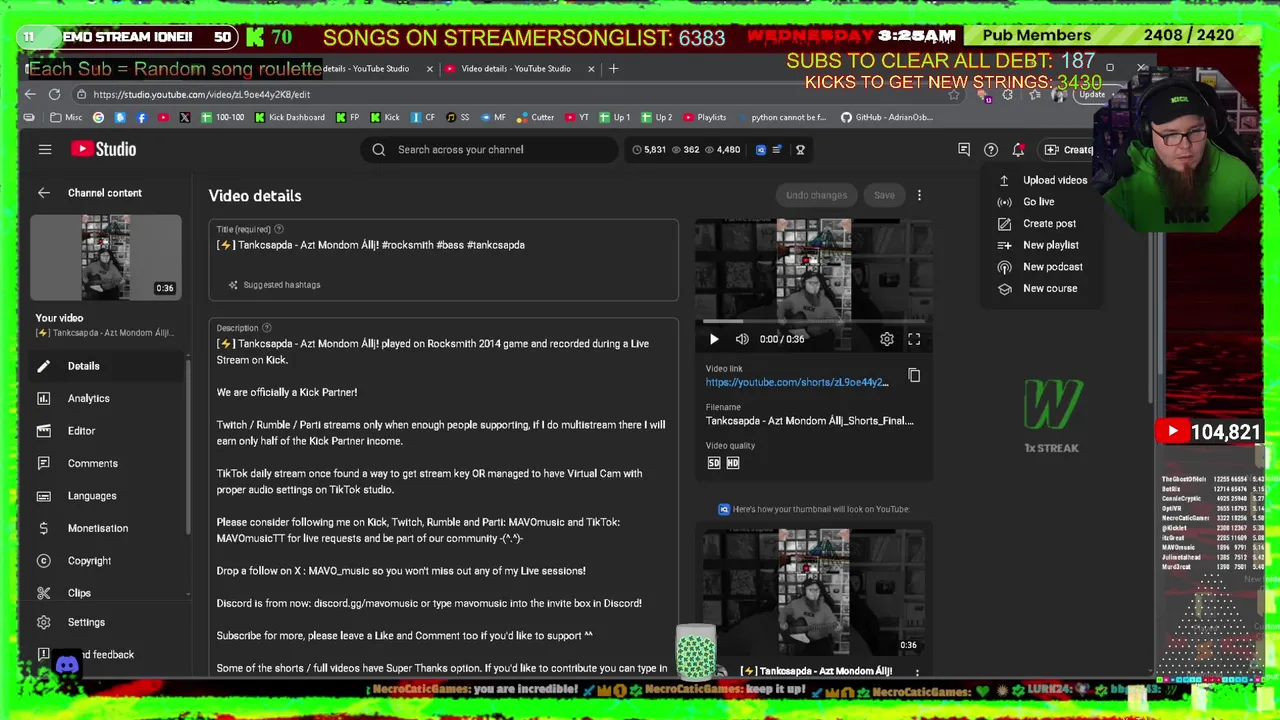
Task: Click the Suggested hashtags button
Action: (274, 285)
